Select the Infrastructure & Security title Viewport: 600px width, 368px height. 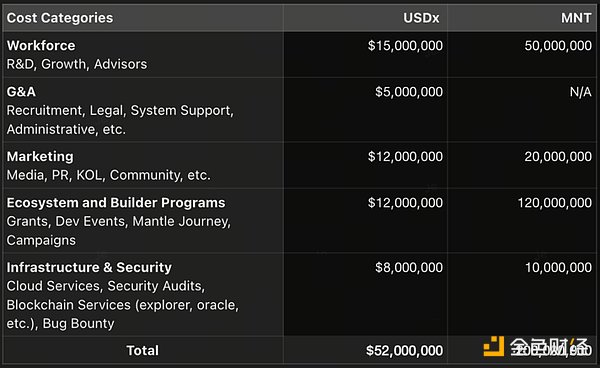89,267
